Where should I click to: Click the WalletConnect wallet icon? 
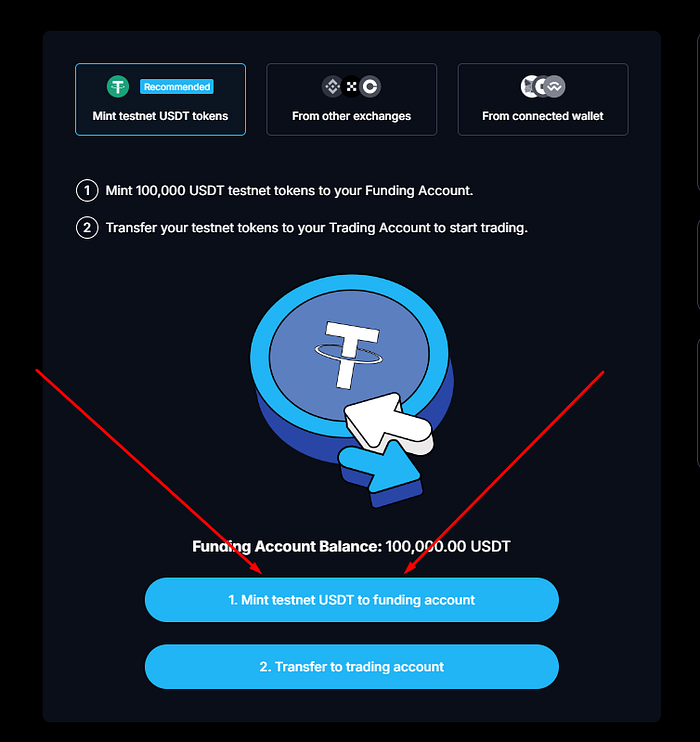pyautogui.click(x=555, y=87)
